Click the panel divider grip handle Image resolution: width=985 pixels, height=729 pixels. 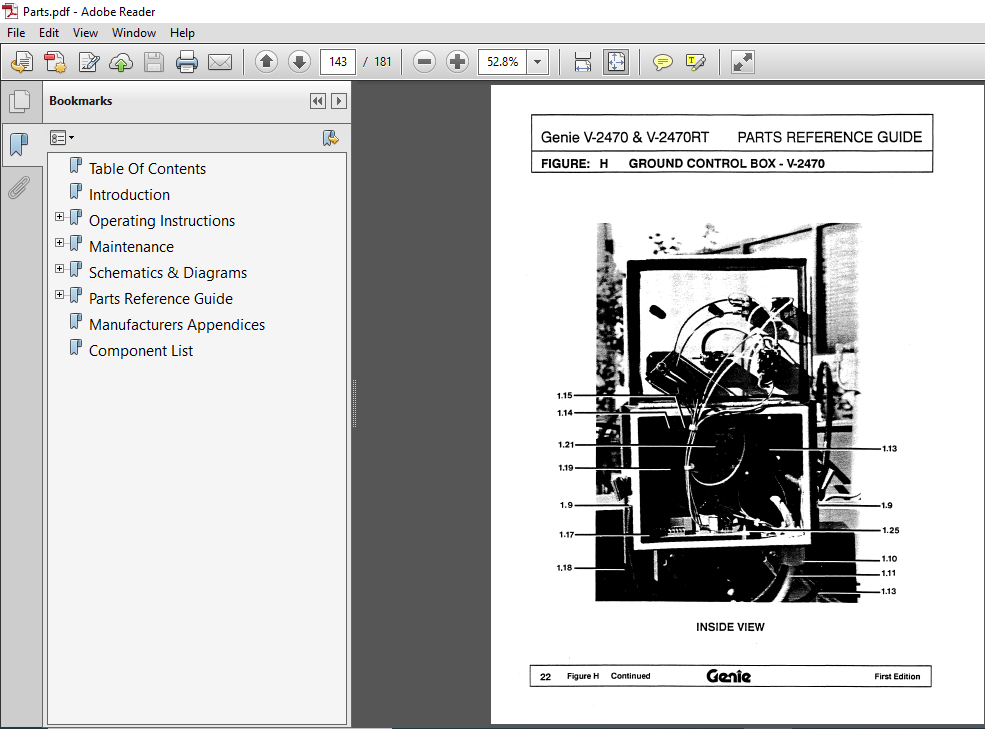click(354, 403)
